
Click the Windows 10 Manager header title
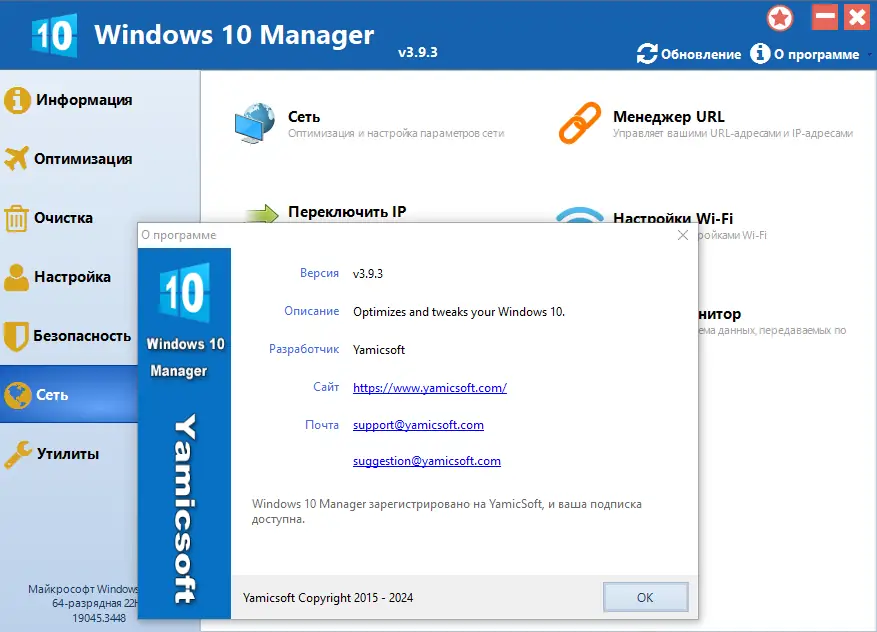coord(234,35)
